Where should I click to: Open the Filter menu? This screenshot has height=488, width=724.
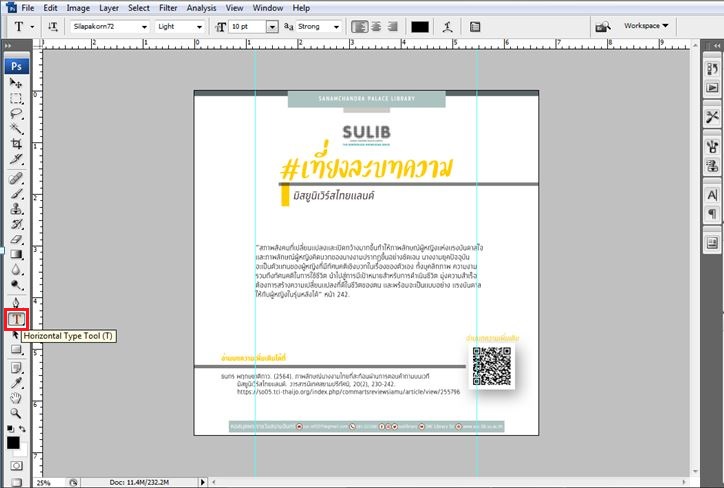[168, 8]
